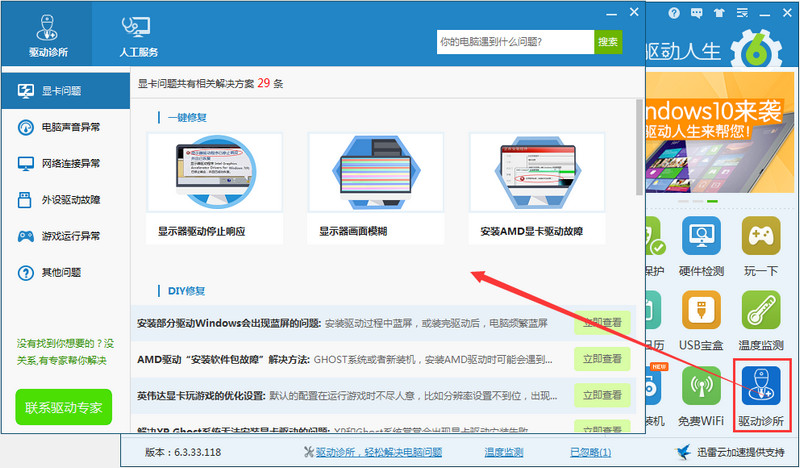Select 电脑声音异常 category
This screenshot has width=800, height=468.
pos(65,127)
